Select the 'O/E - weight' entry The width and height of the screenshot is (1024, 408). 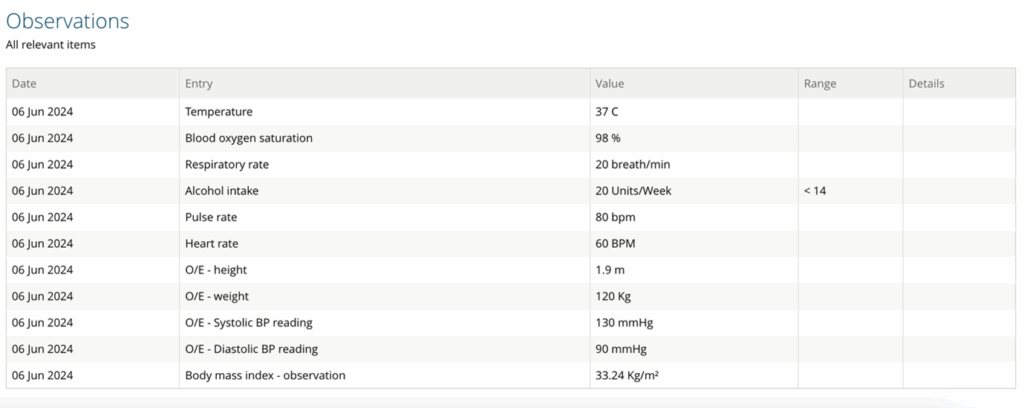pos(217,296)
